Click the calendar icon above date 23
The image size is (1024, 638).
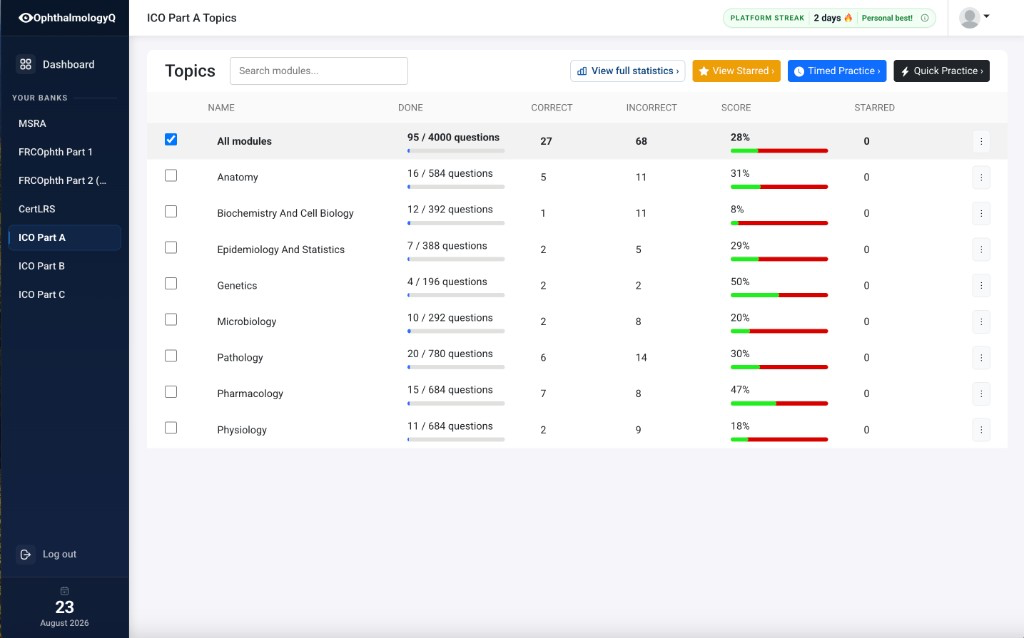(x=65, y=591)
